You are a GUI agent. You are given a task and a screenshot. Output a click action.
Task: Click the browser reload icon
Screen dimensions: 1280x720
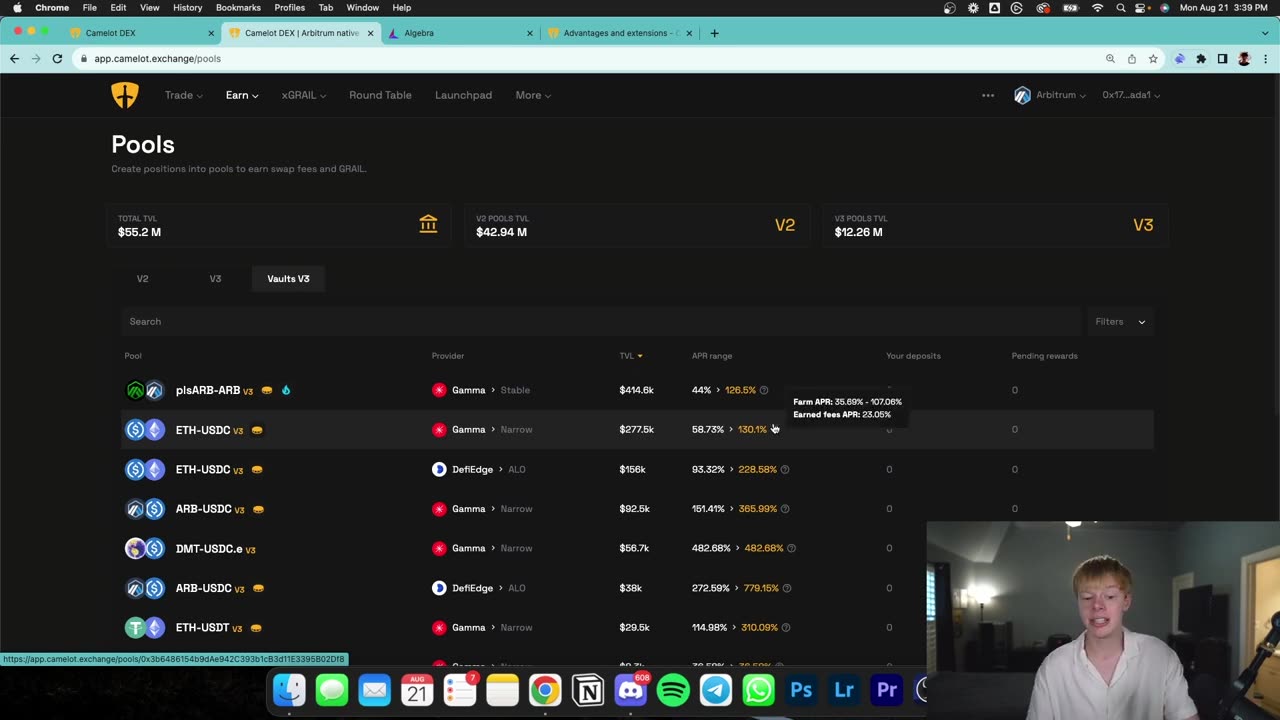coord(57,59)
